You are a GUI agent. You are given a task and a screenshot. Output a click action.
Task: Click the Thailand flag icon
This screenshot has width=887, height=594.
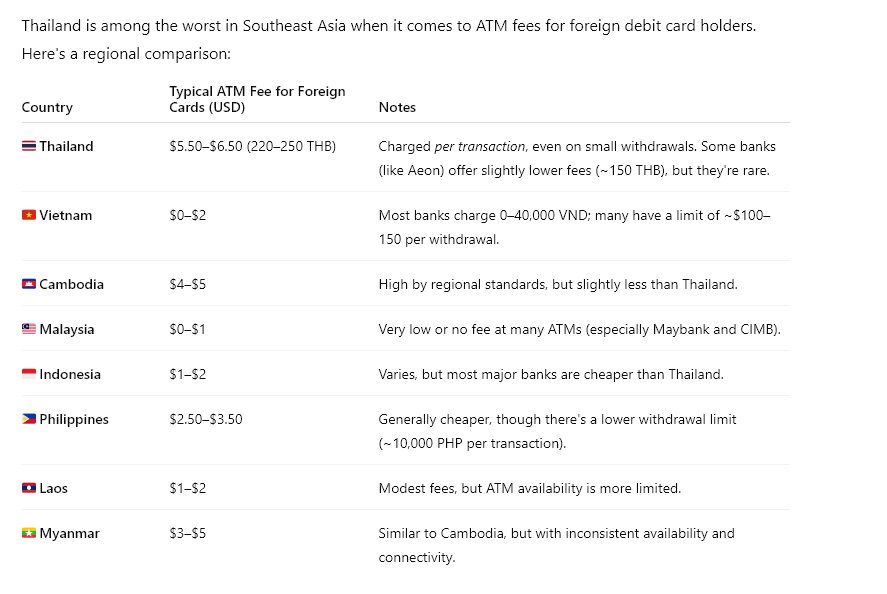pyautogui.click(x=29, y=147)
